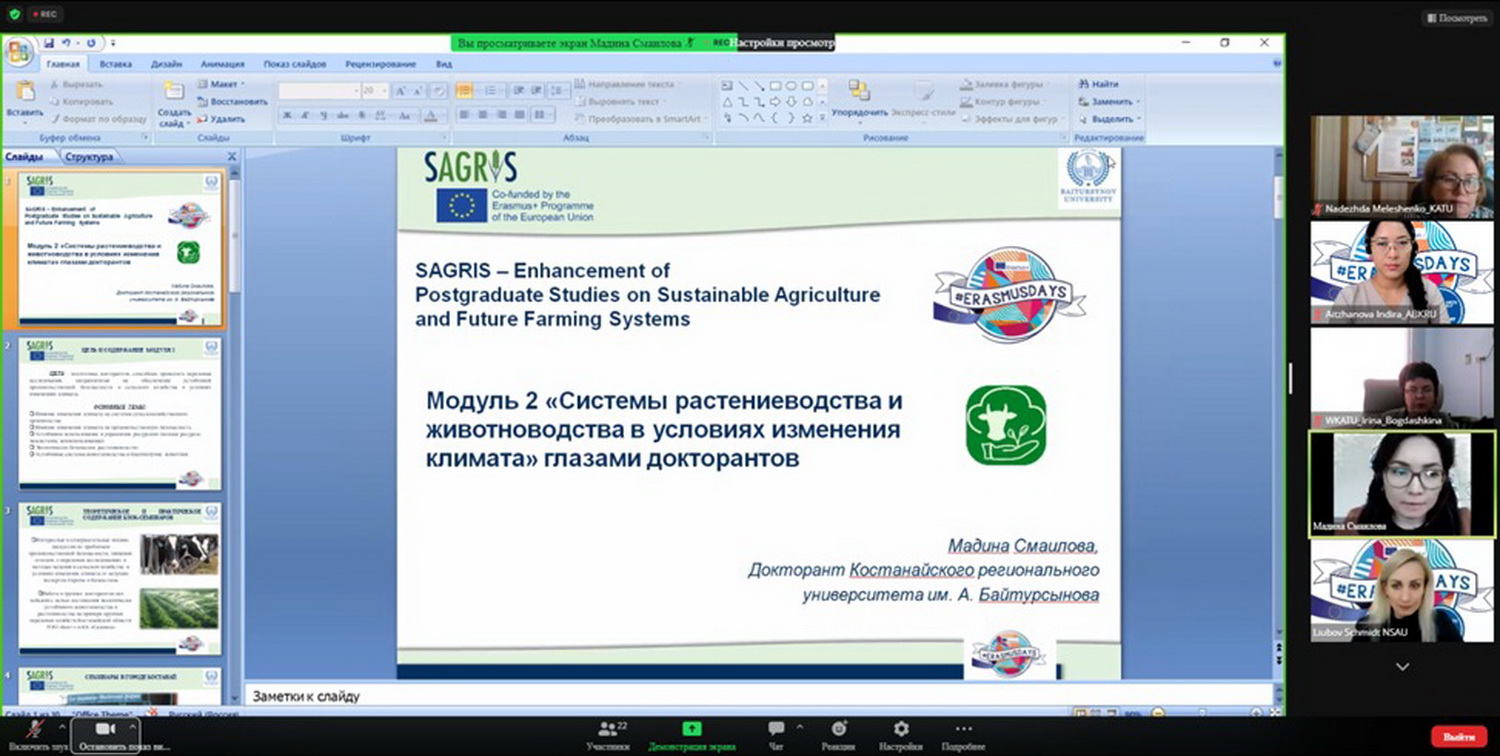Create a new slide with Создать слайд
This screenshot has height=756, width=1500.
tap(174, 104)
